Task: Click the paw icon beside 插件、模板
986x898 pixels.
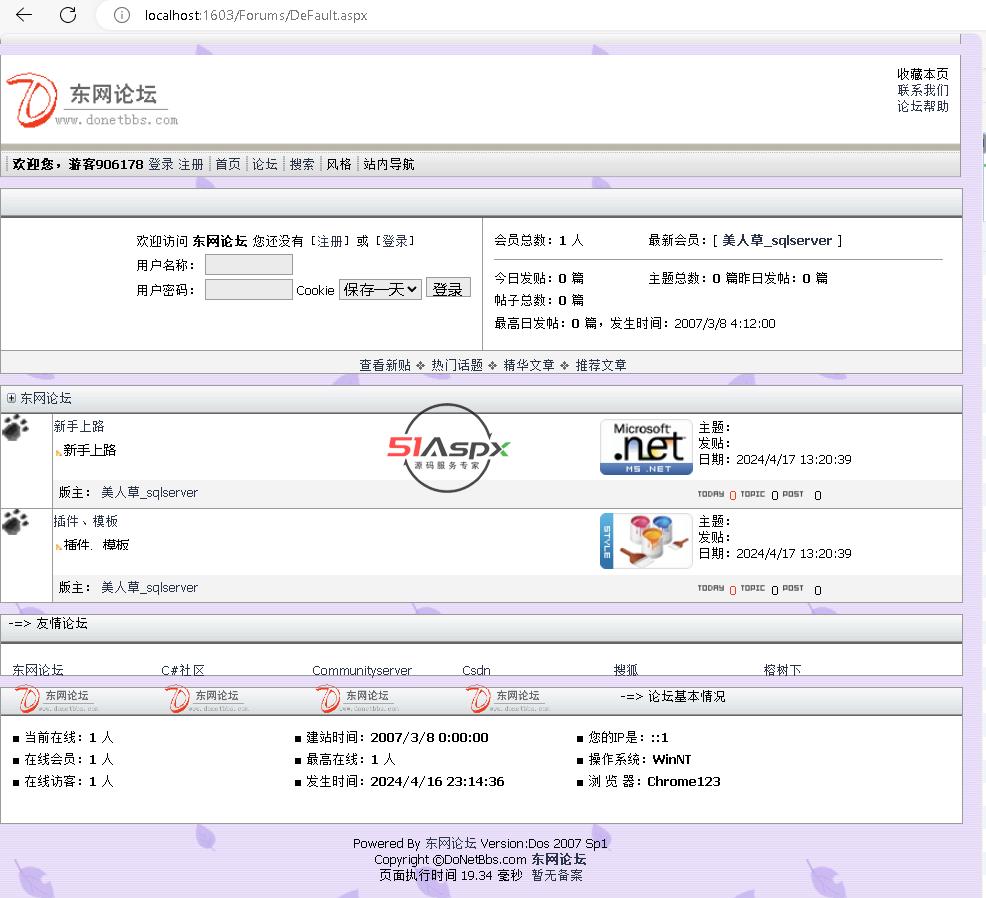Action: point(16,522)
